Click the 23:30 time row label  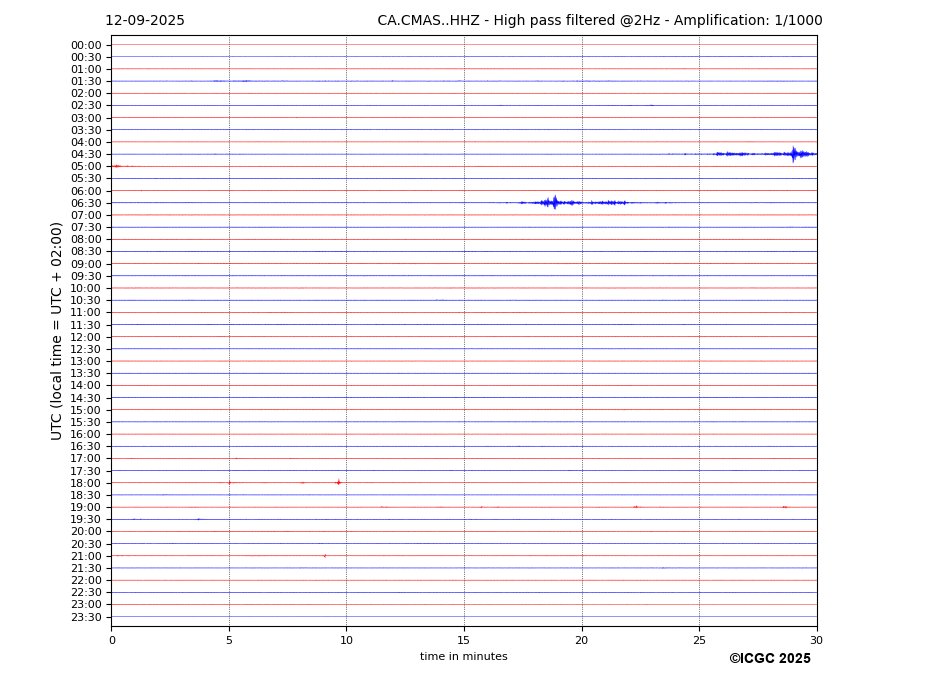[x=86, y=617]
